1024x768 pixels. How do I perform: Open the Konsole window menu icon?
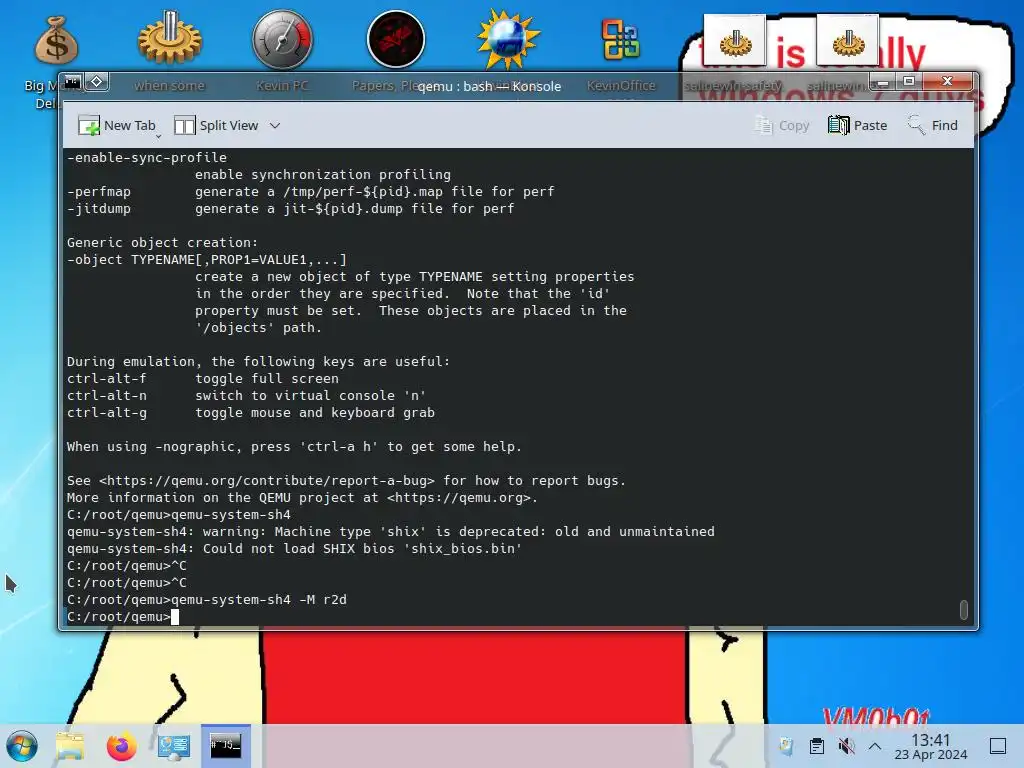72,82
